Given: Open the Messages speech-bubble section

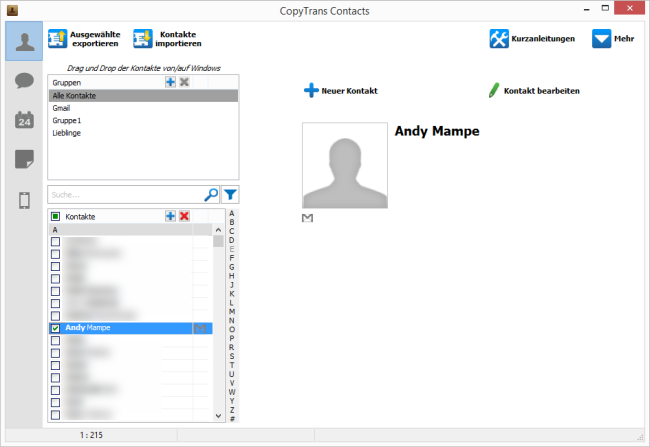Looking at the screenshot, I should 24,80.
